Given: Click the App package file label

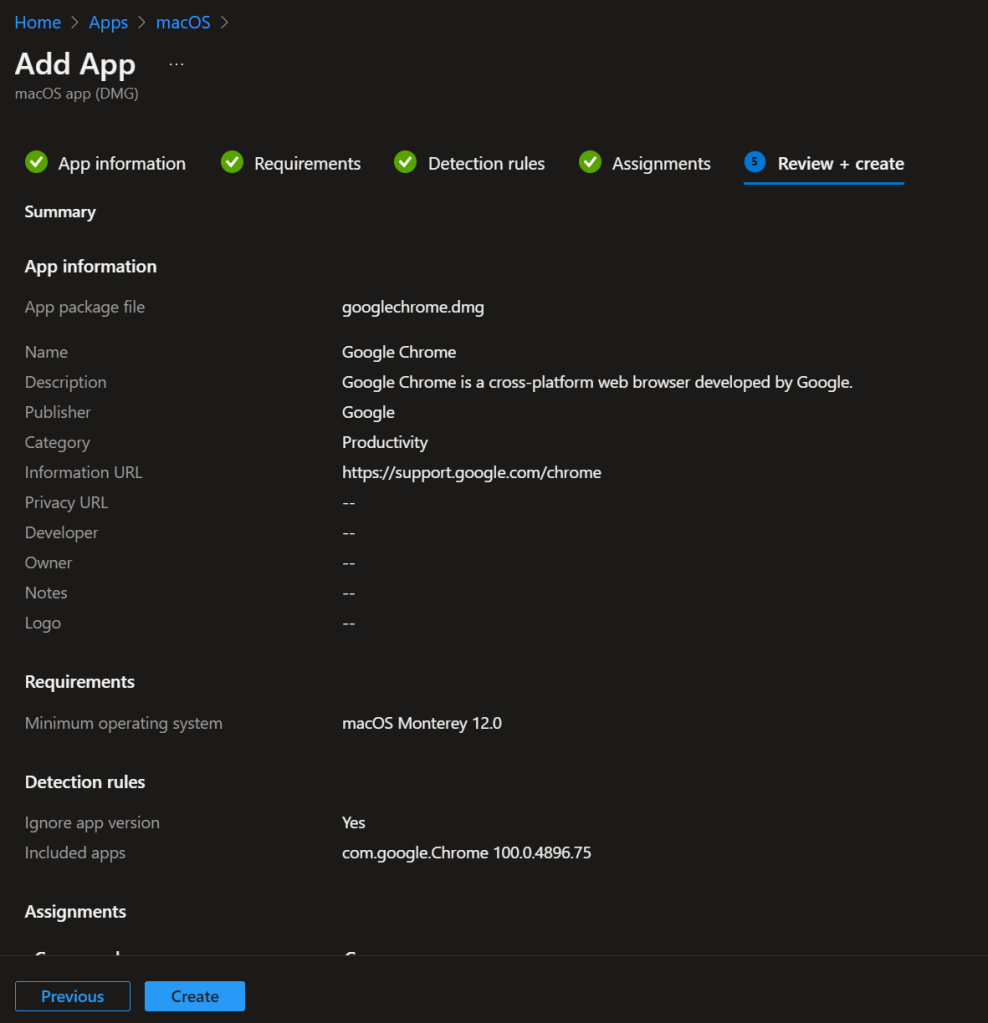Looking at the screenshot, I should pos(85,307).
